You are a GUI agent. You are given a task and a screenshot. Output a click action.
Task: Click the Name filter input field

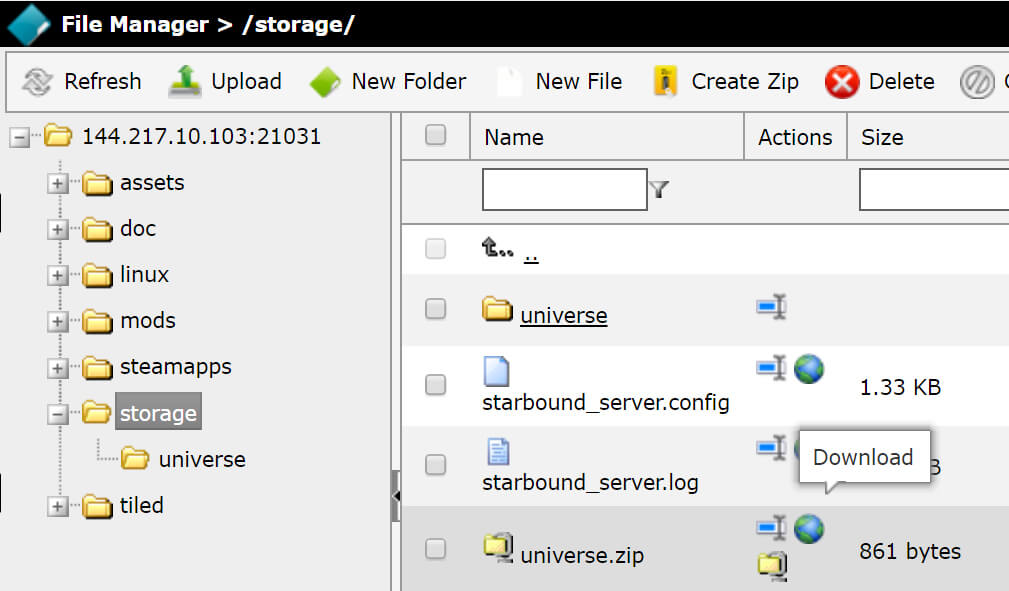click(564, 189)
